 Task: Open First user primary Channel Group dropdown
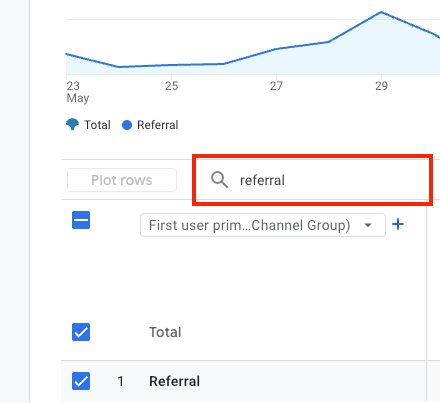point(263,225)
